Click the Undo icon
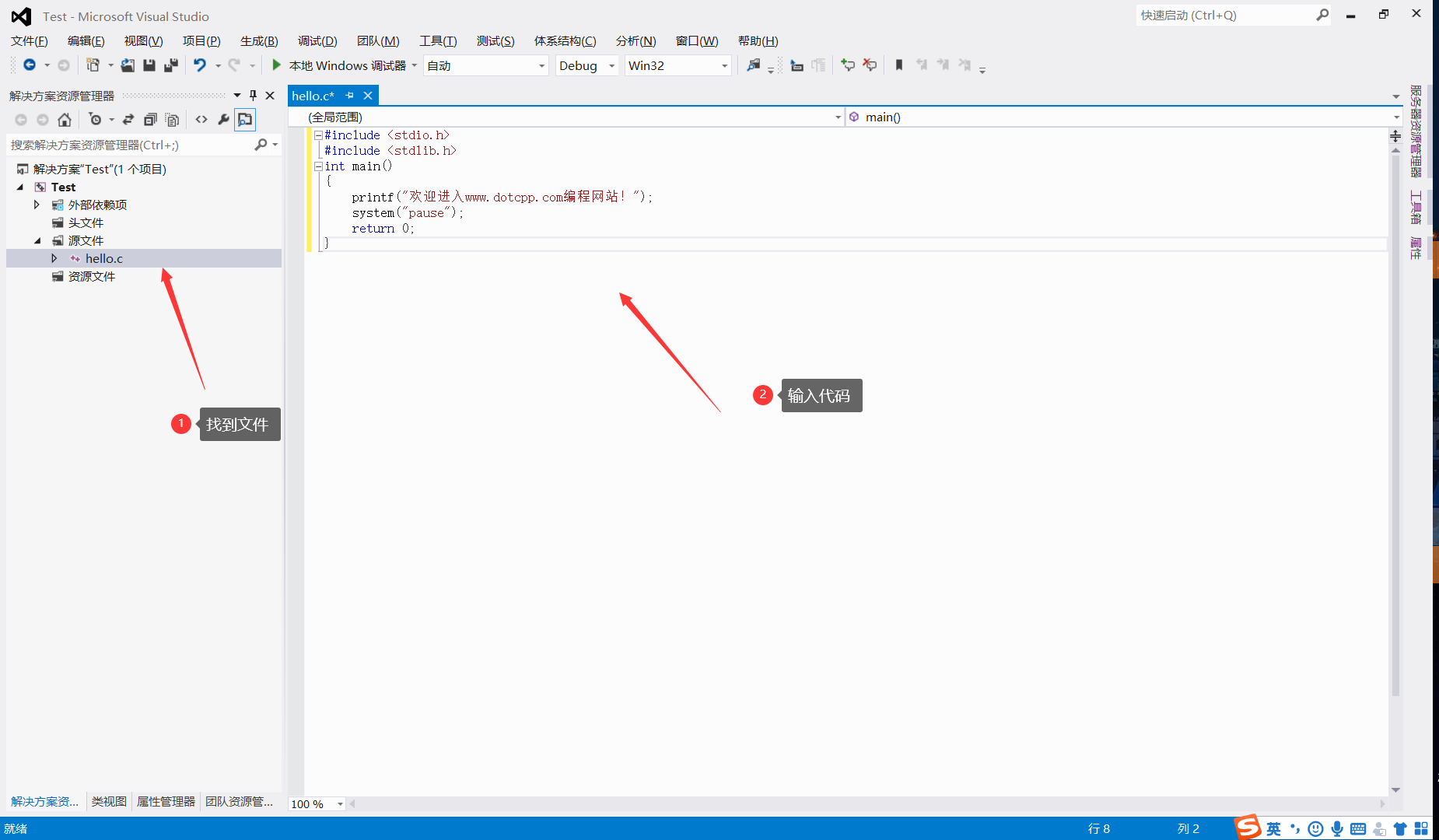 pos(201,65)
